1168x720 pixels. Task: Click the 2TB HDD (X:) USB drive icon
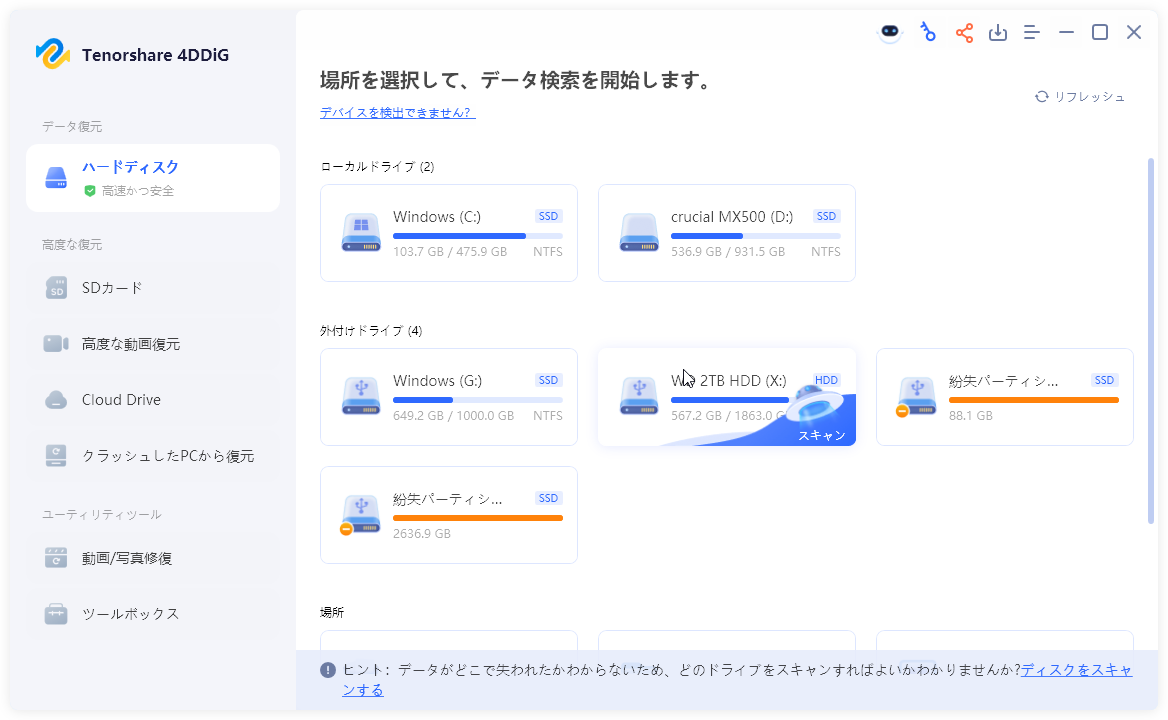coord(639,396)
